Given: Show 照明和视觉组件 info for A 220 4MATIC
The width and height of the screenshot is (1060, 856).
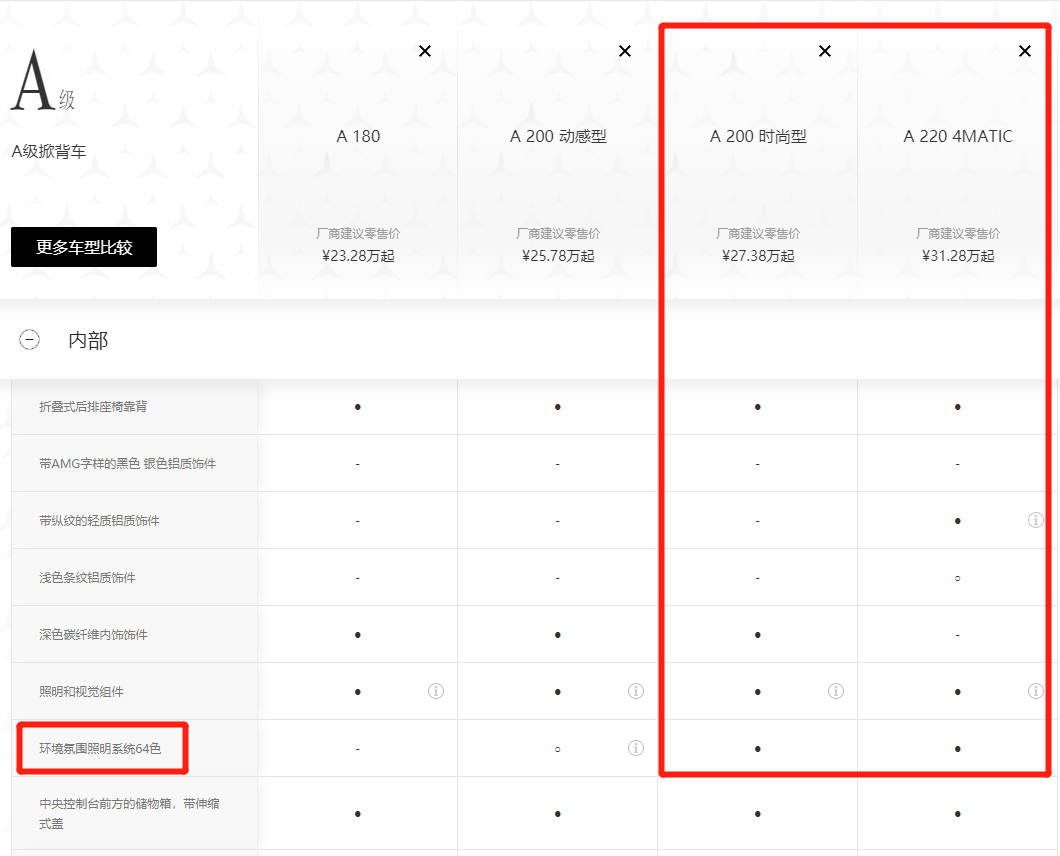Looking at the screenshot, I should [x=1036, y=691].
